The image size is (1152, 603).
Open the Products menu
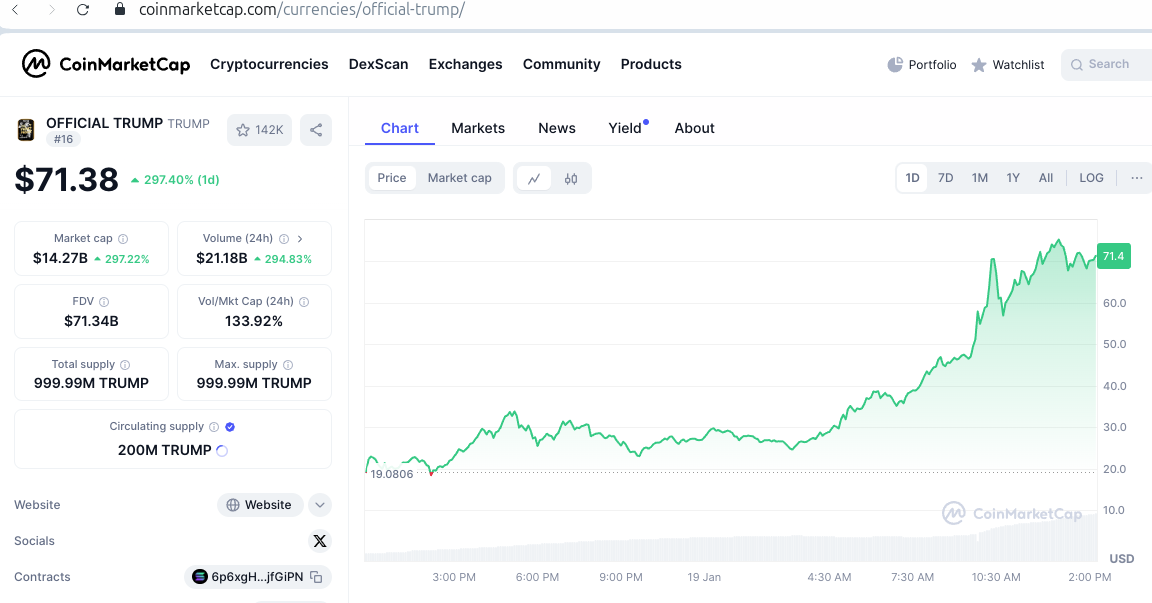pos(651,64)
